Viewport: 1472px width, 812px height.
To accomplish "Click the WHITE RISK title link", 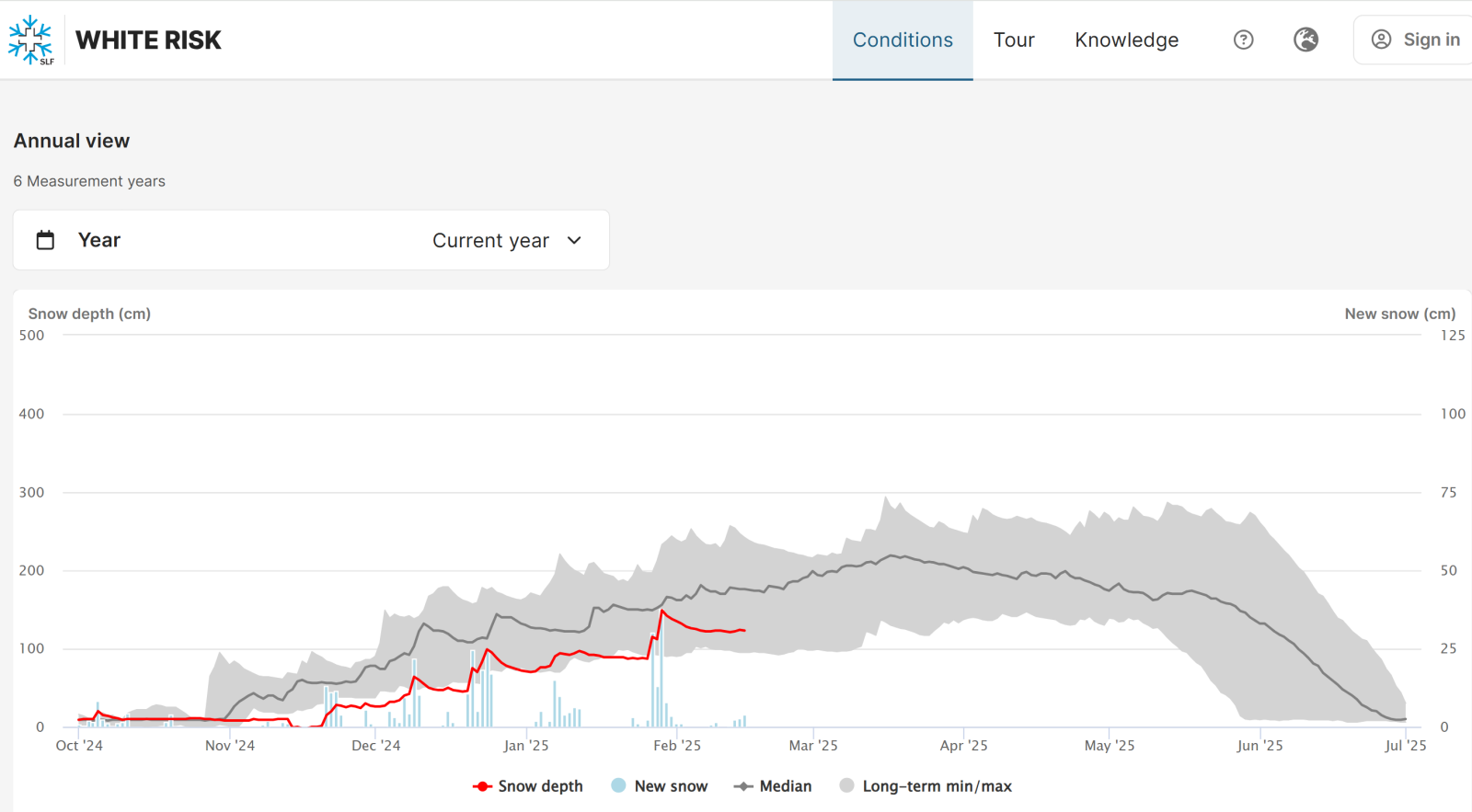I will click(148, 40).
